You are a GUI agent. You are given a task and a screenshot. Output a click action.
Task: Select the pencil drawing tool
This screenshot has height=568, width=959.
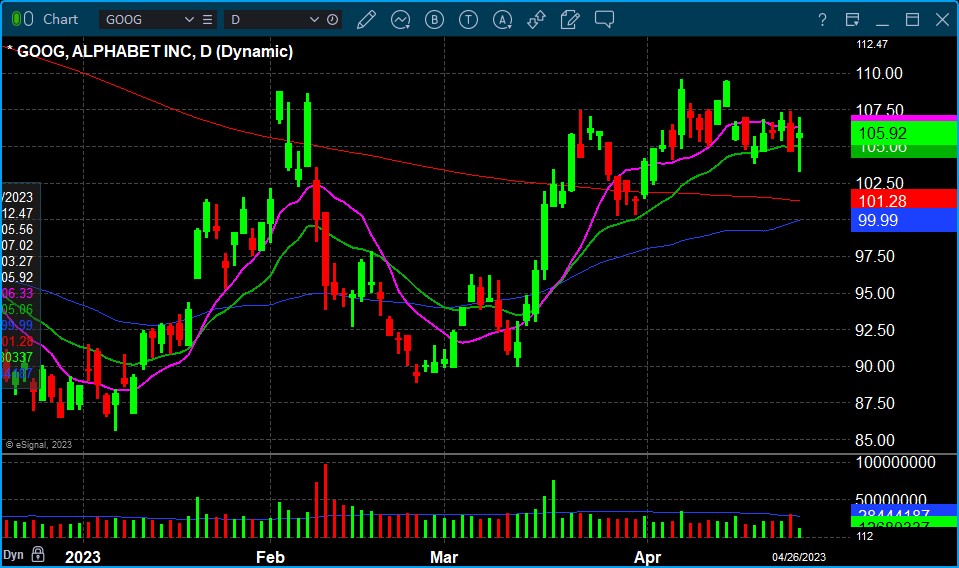[x=366, y=20]
